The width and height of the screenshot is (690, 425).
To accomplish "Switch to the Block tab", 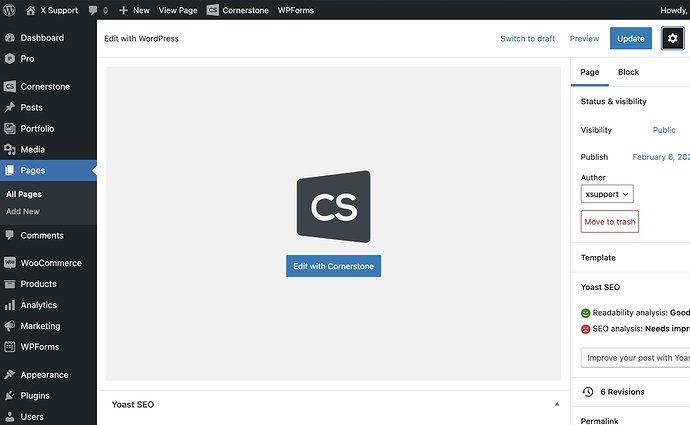I will coord(628,72).
